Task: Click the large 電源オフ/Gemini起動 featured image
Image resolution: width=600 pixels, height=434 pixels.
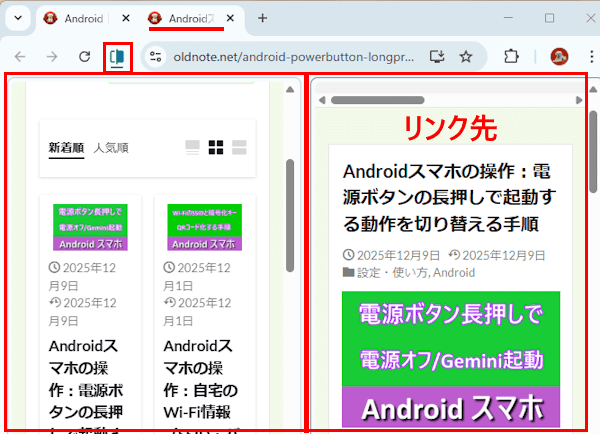Action: (x=451, y=359)
